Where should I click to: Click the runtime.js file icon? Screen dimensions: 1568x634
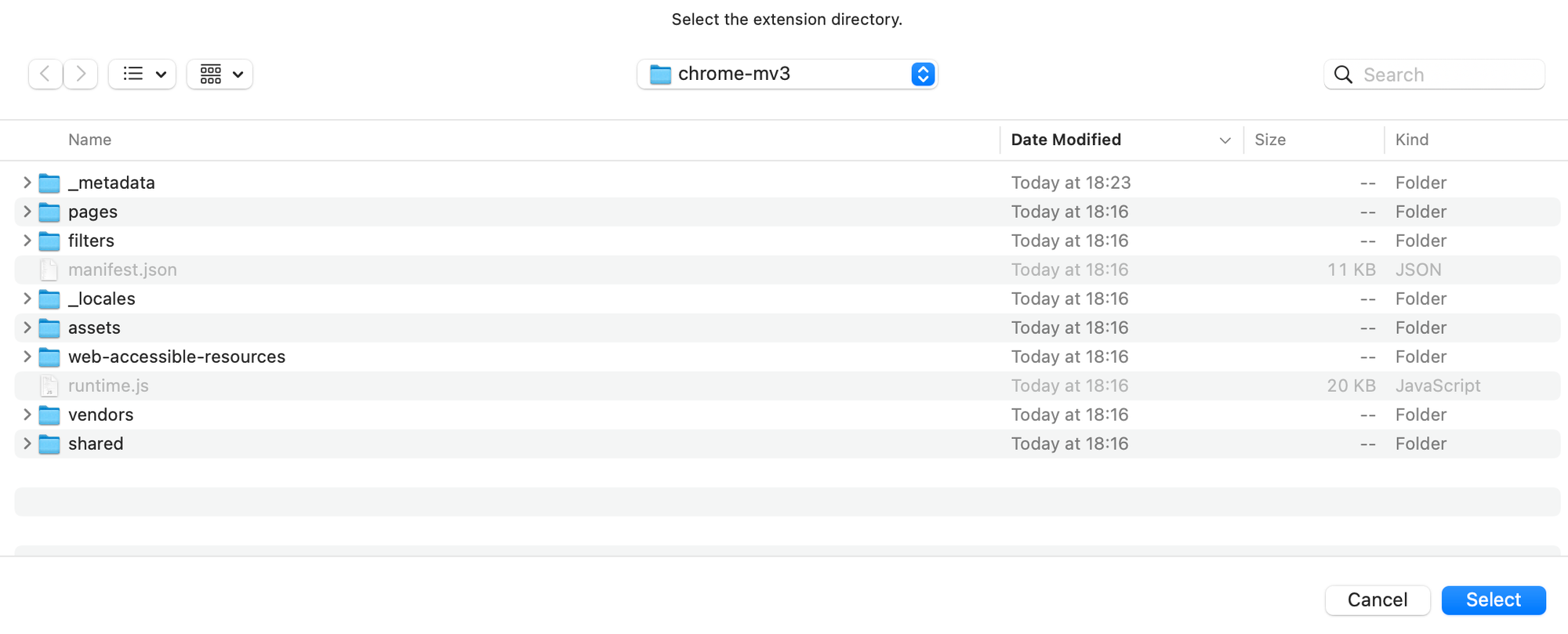49,386
